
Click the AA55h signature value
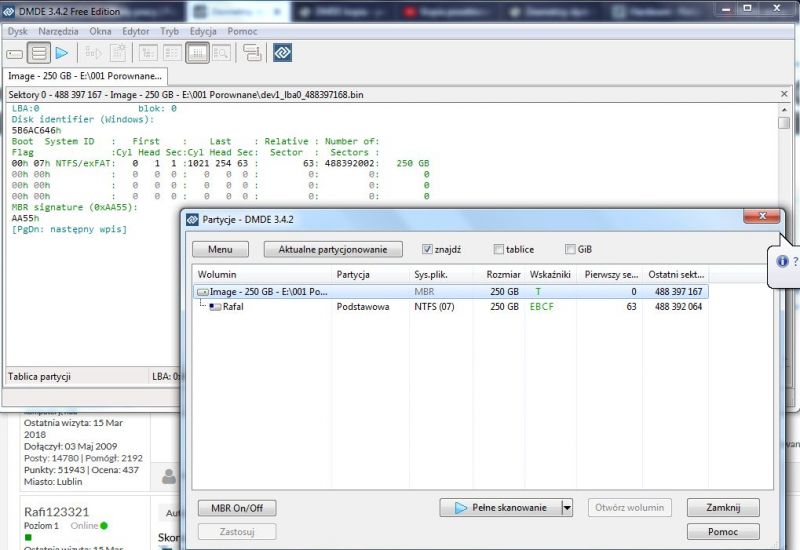pos(26,218)
